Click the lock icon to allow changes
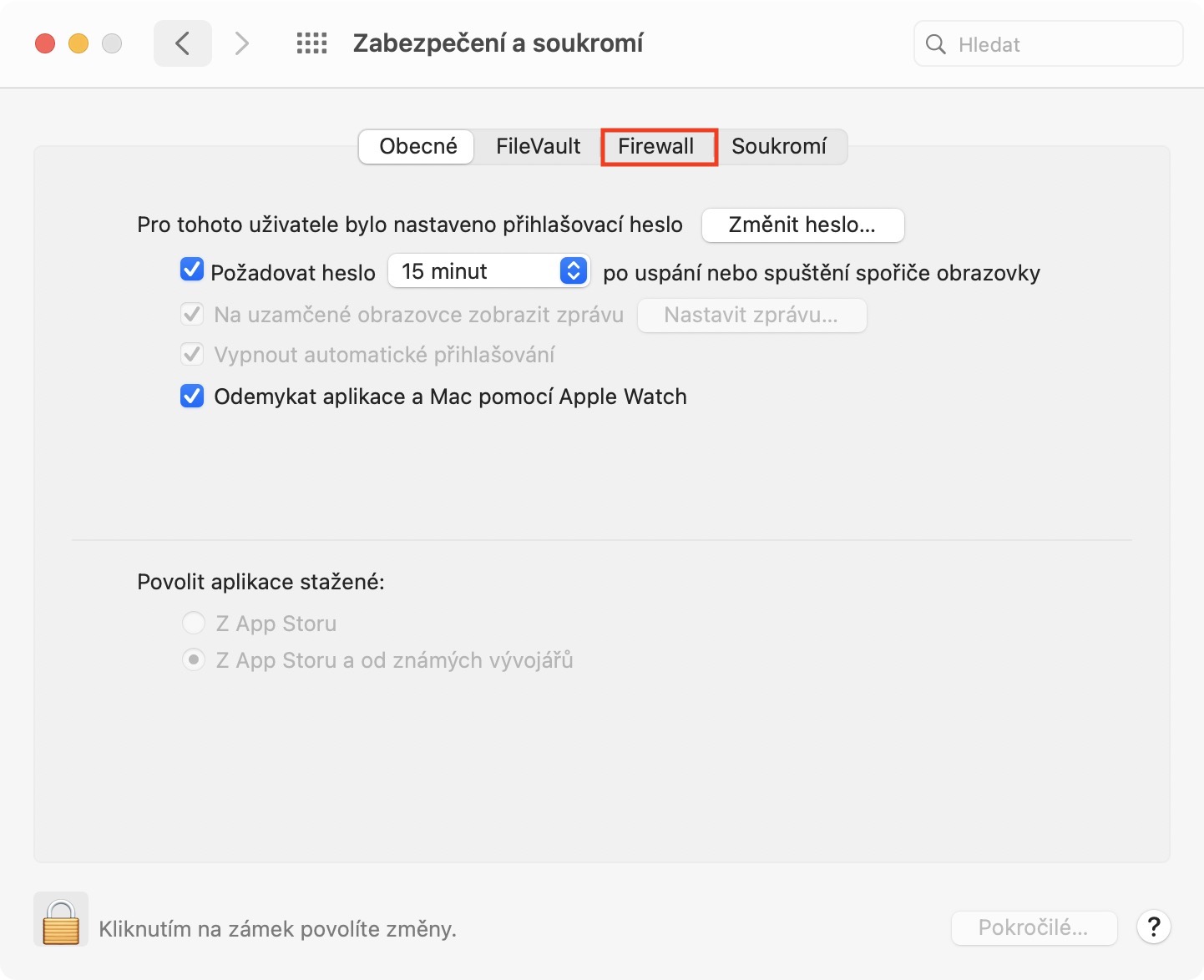Viewport: 1204px width, 980px height. click(x=61, y=921)
